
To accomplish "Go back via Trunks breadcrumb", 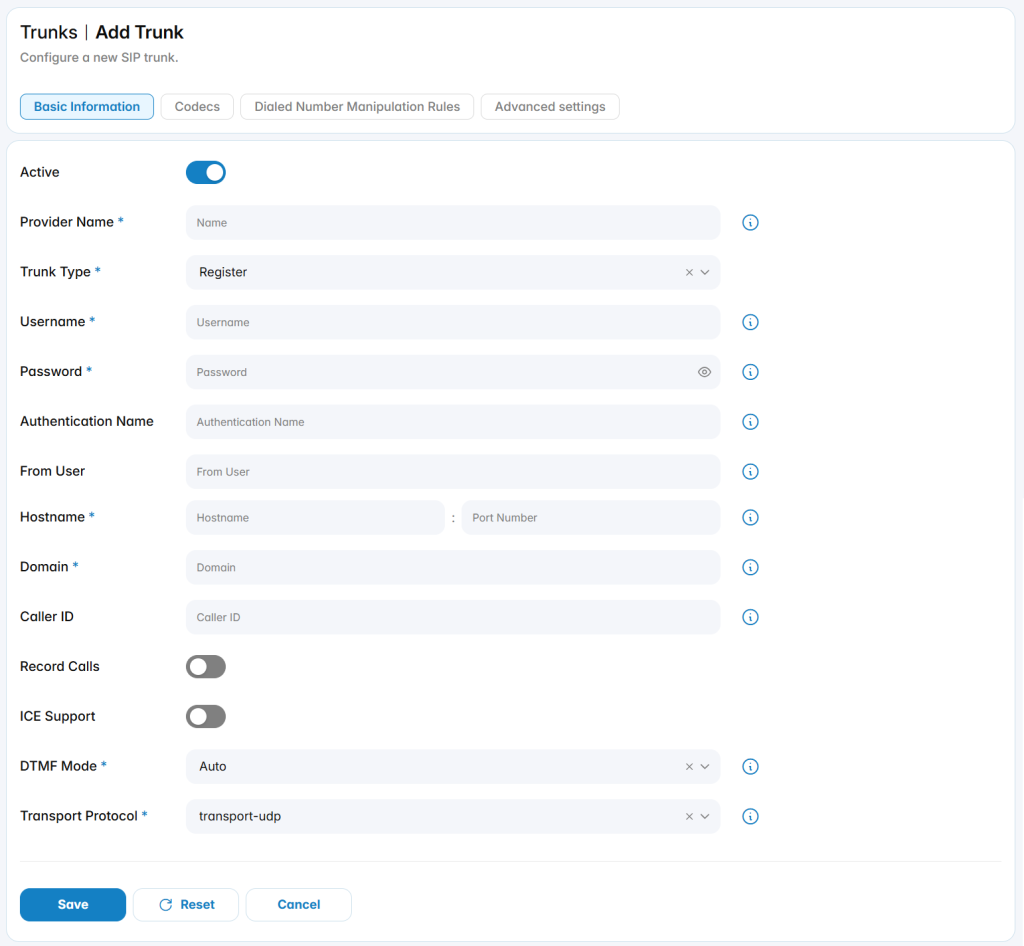I will click(49, 32).
